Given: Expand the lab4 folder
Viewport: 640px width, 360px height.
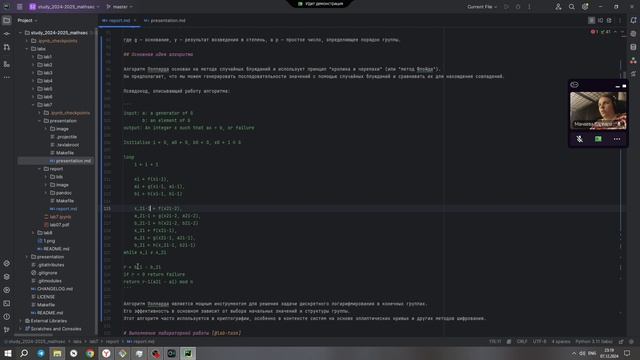Looking at the screenshot, I should click(33, 81).
